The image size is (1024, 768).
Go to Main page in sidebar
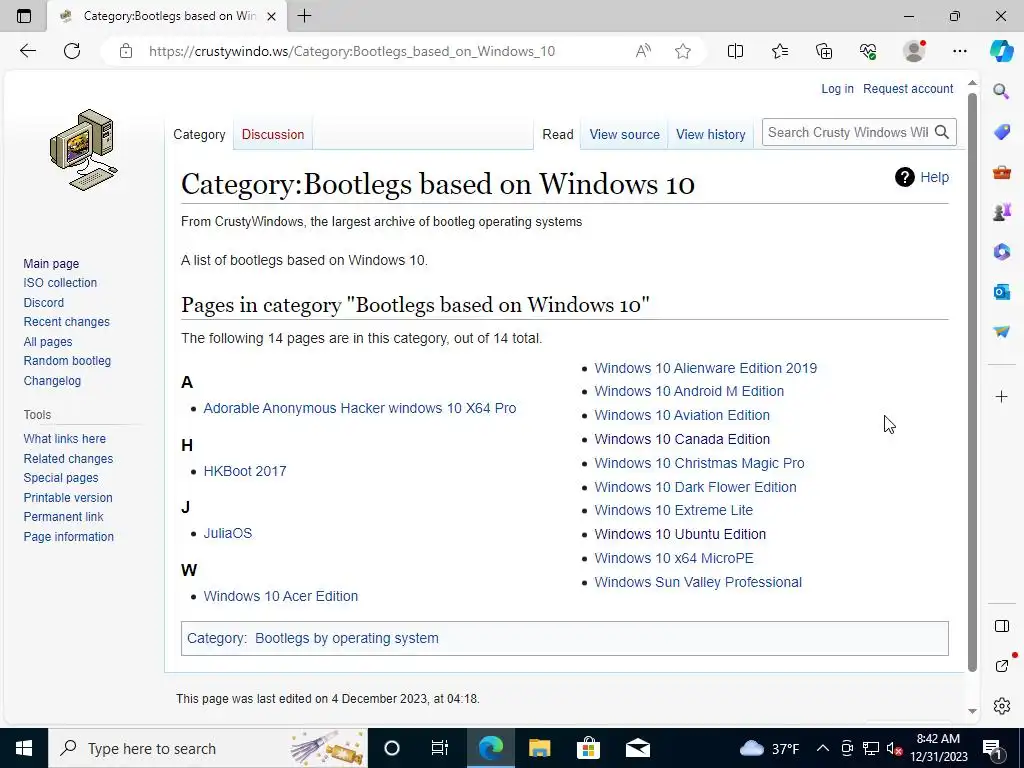click(51, 264)
